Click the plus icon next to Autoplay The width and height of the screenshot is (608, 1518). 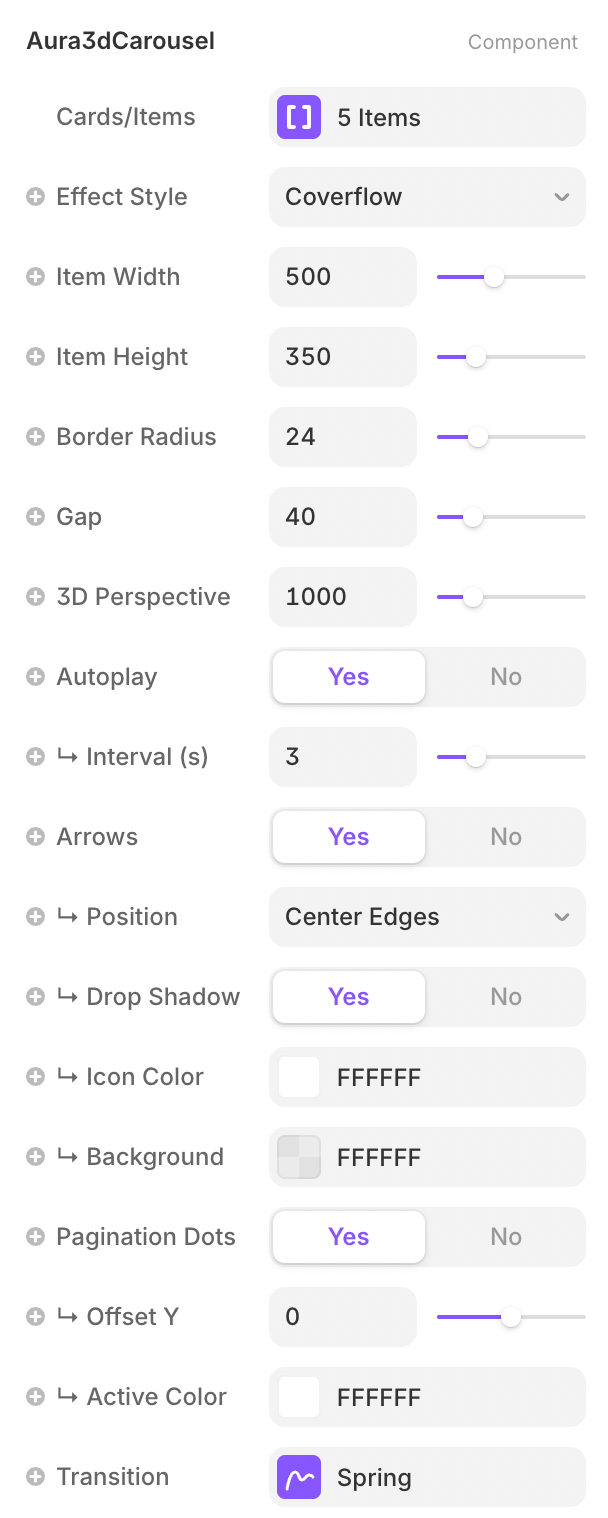coord(35,677)
